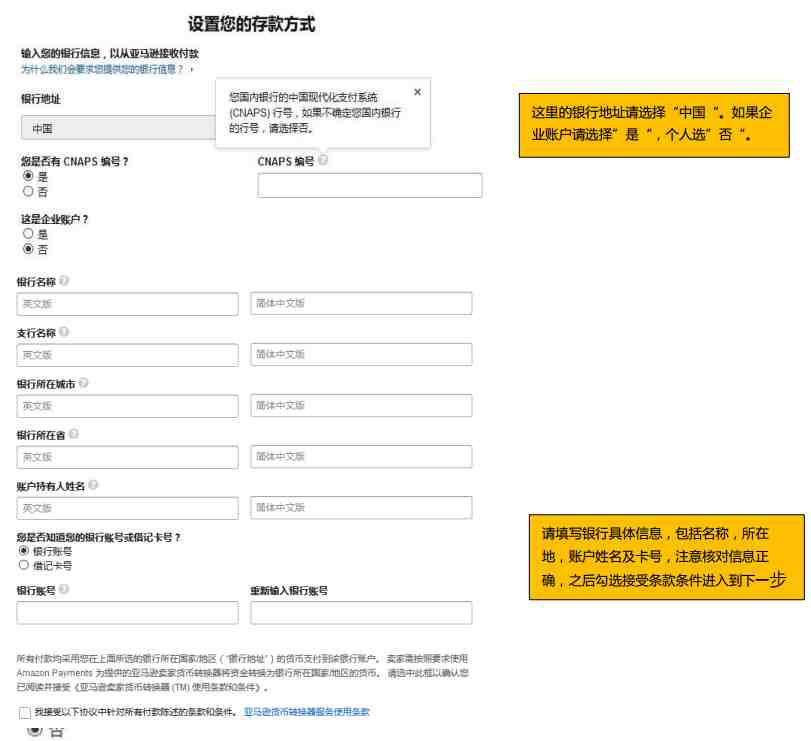Viewport: 811px width, 741px height.
Task: Click the 重新输入银行账号 input field
Action: tap(362, 613)
